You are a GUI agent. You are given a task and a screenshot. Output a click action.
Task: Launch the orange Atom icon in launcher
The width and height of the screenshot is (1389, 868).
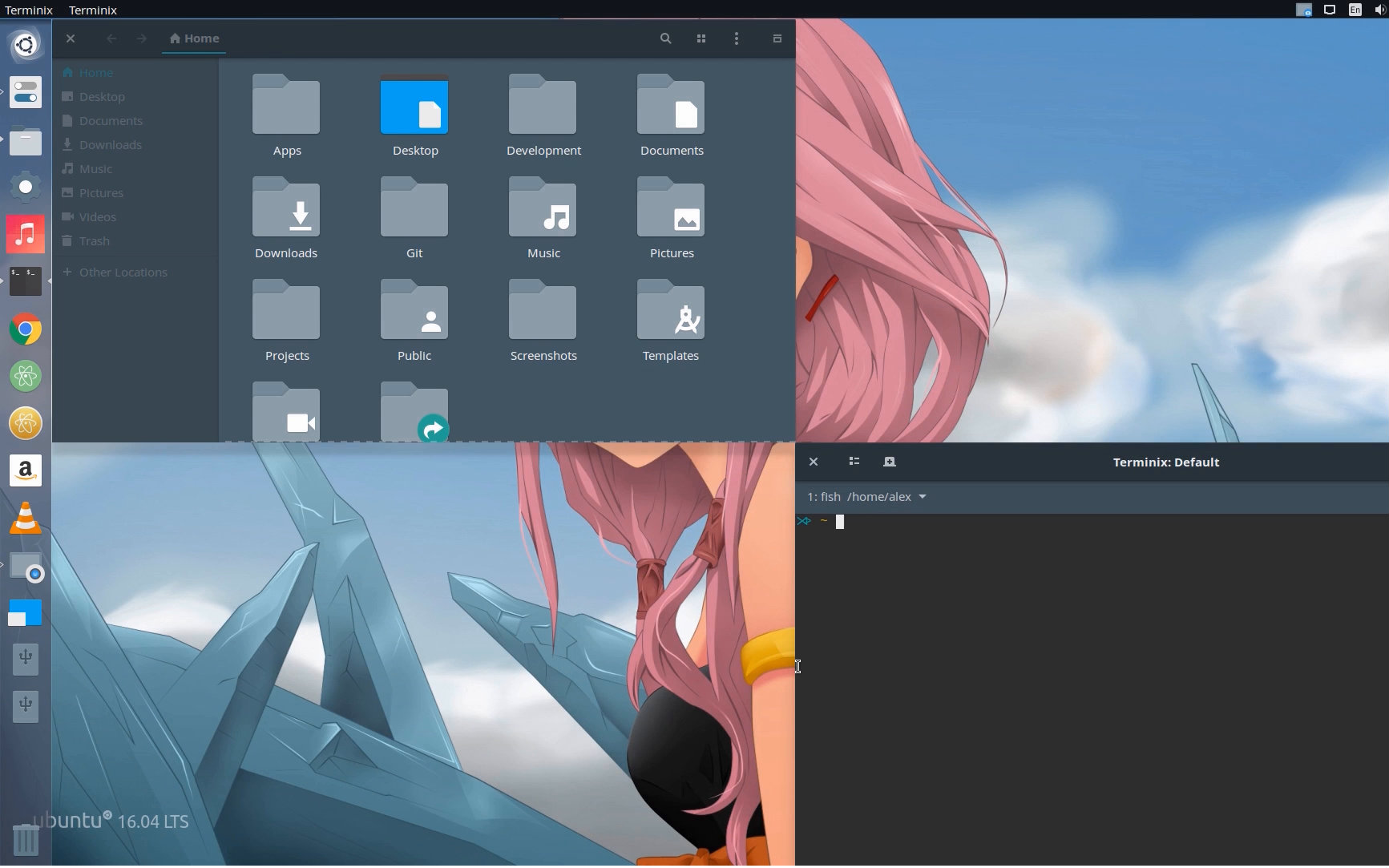tap(26, 423)
